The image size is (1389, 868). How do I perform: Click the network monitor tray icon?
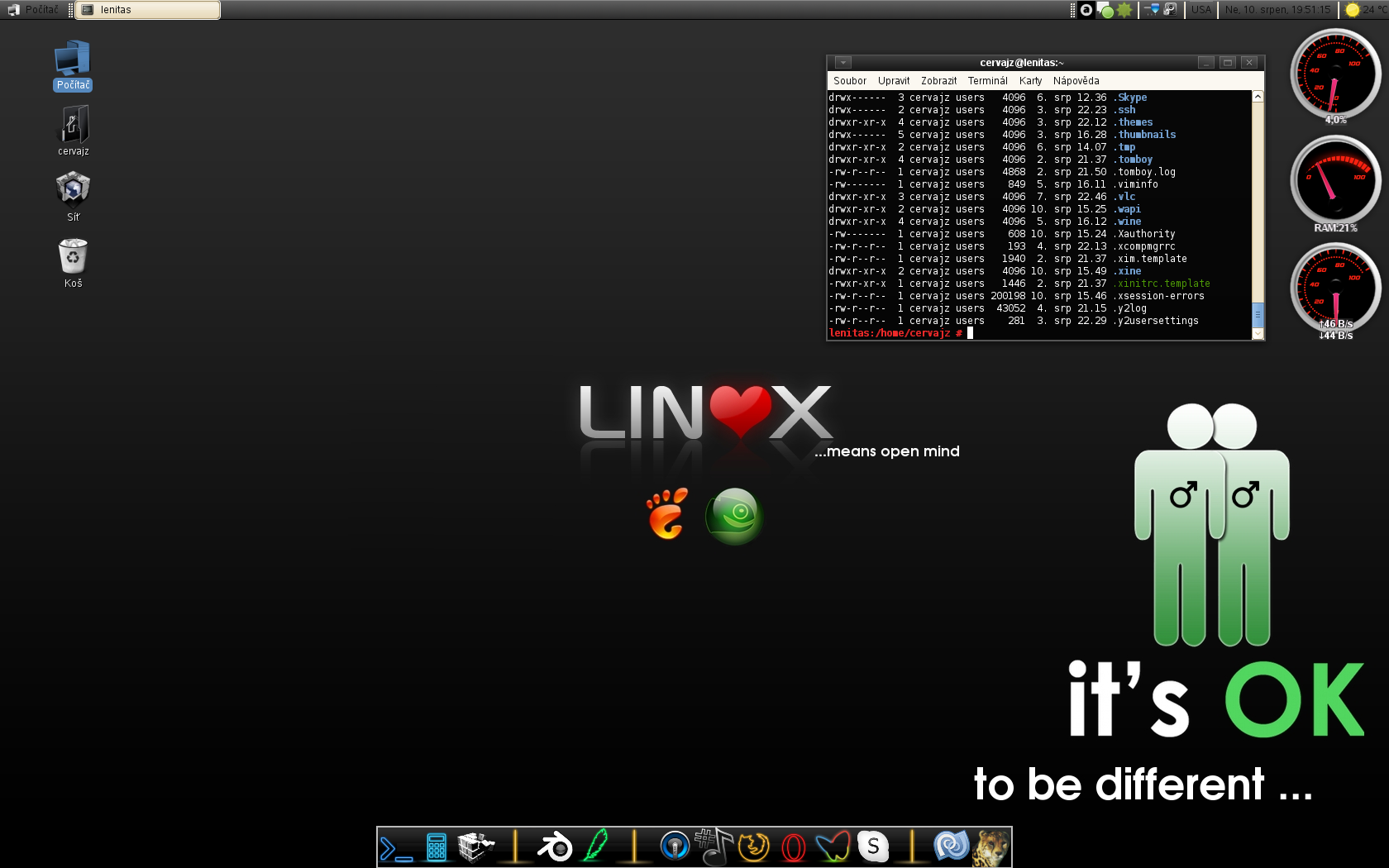tap(1152, 10)
